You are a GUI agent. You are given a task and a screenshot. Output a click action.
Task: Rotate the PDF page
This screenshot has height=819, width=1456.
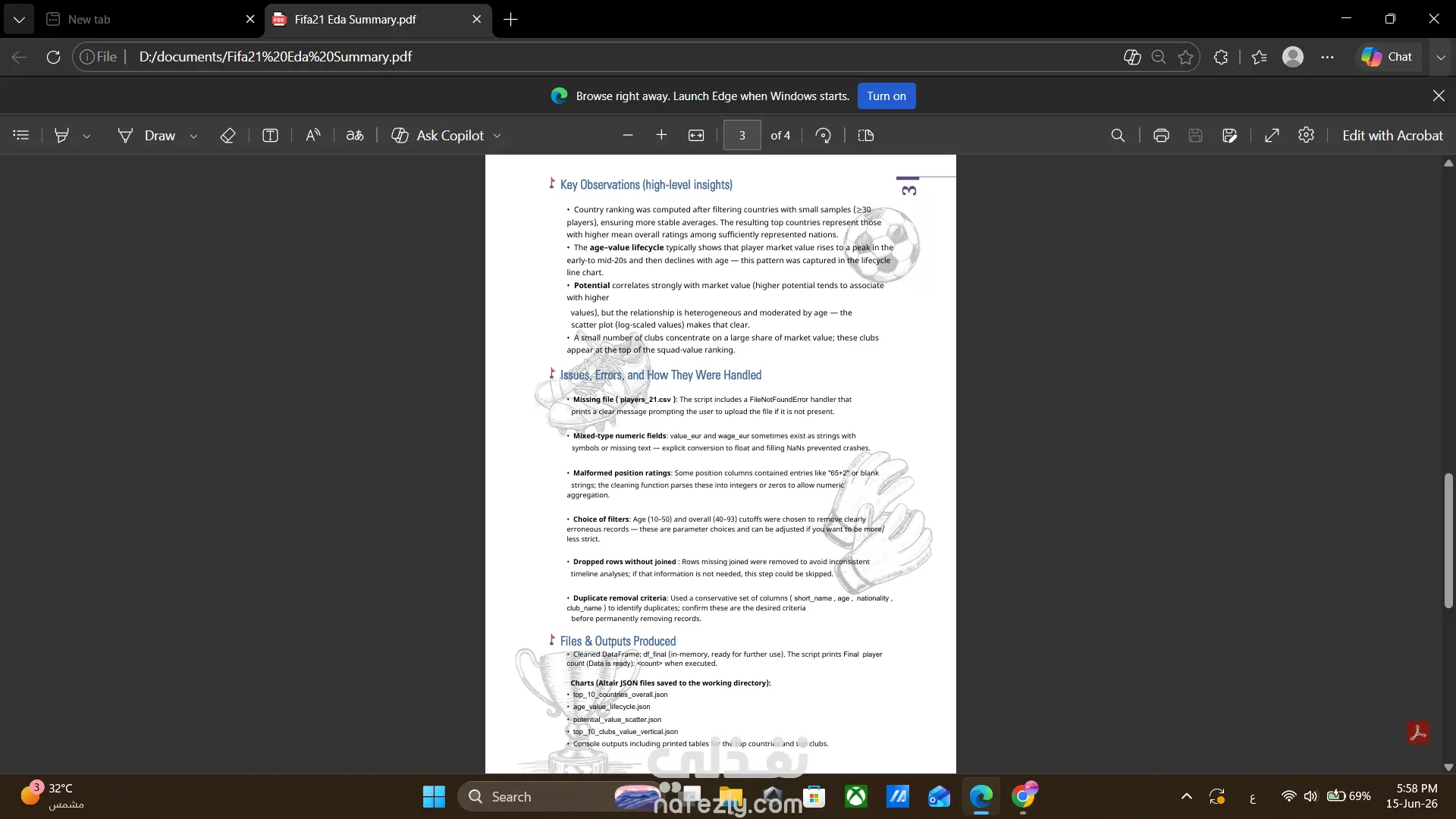click(x=824, y=135)
